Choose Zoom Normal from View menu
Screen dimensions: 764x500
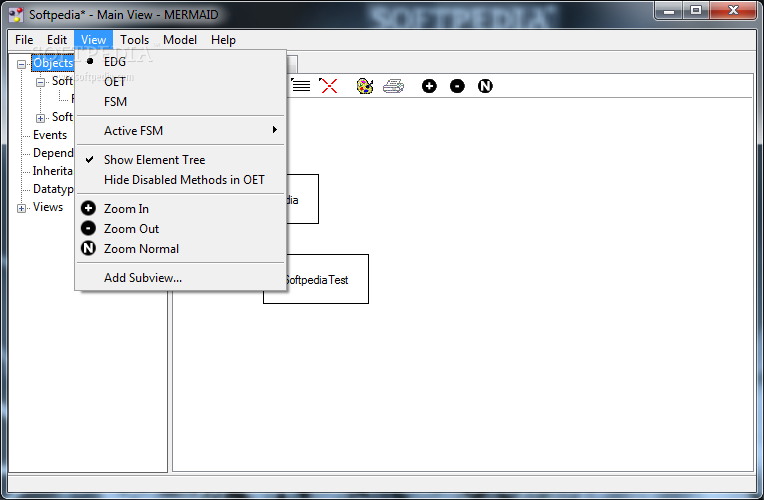tap(180, 249)
